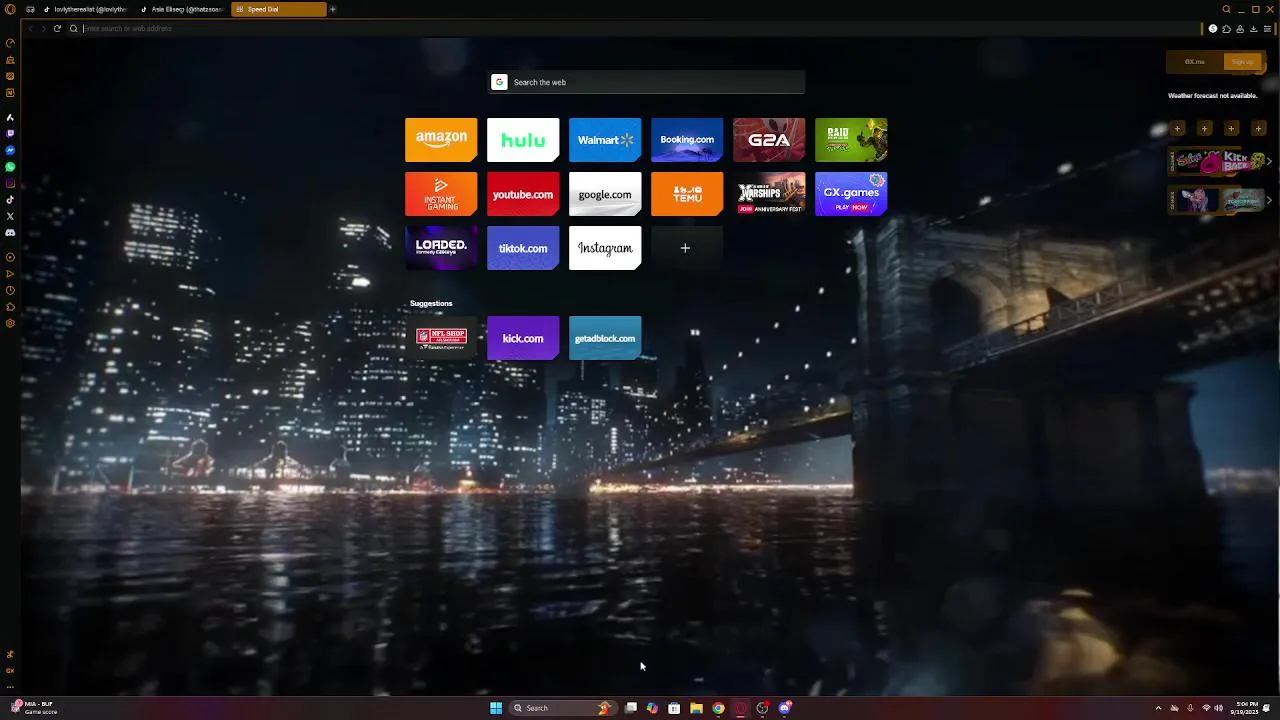Open the Temu speed dial tile
The width and height of the screenshot is (1280, 720).
687,194
